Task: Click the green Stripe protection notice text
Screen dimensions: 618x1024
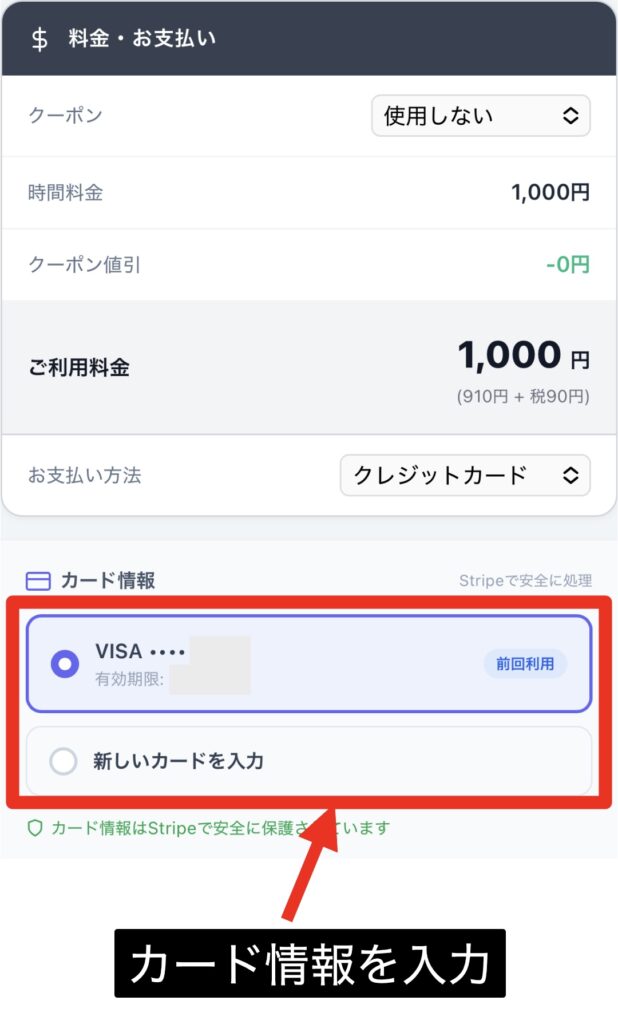Action: tap(220, 828)
